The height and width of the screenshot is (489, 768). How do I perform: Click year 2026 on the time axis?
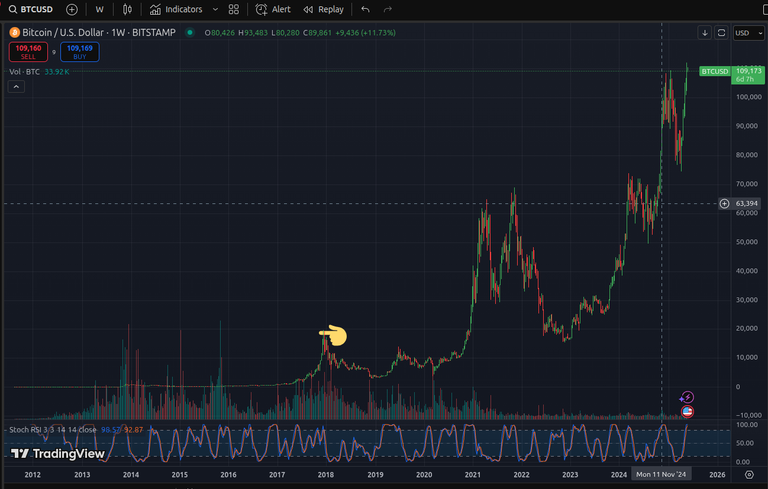pyautogui.click(x=717, y=475)
